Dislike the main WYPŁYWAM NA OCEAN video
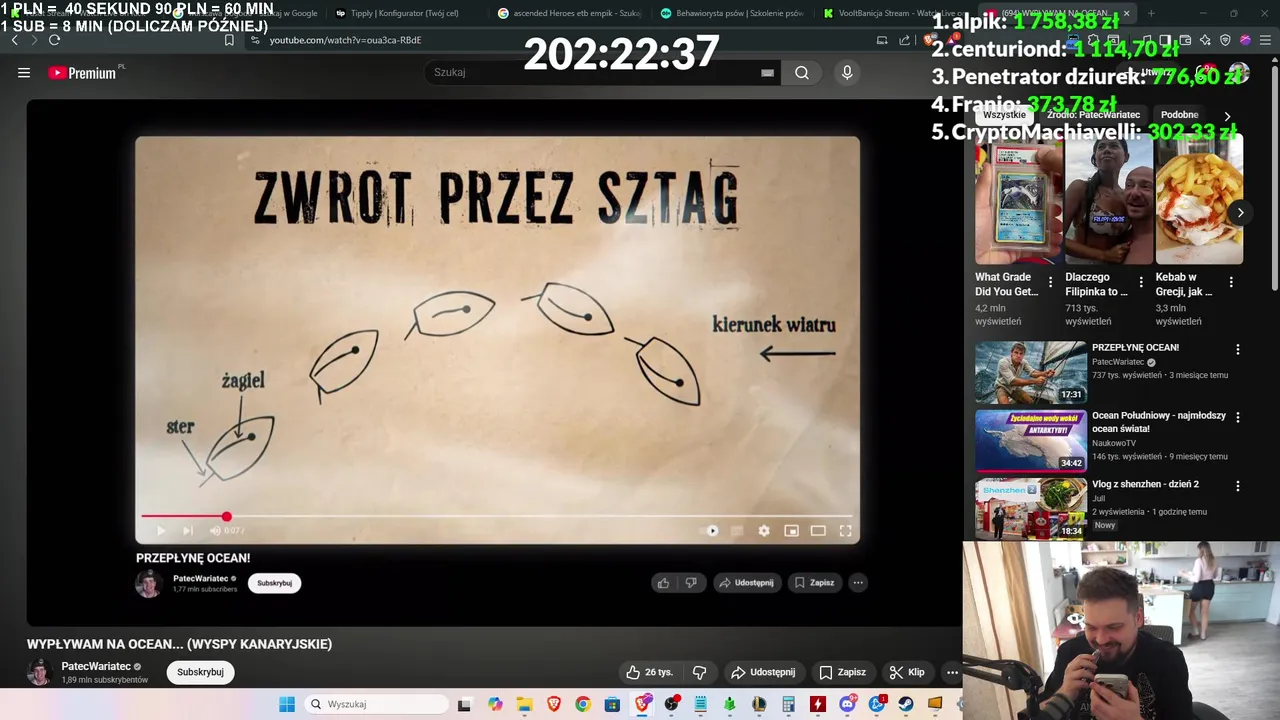This screenshot has height=720, width=1280. point(699,672)
